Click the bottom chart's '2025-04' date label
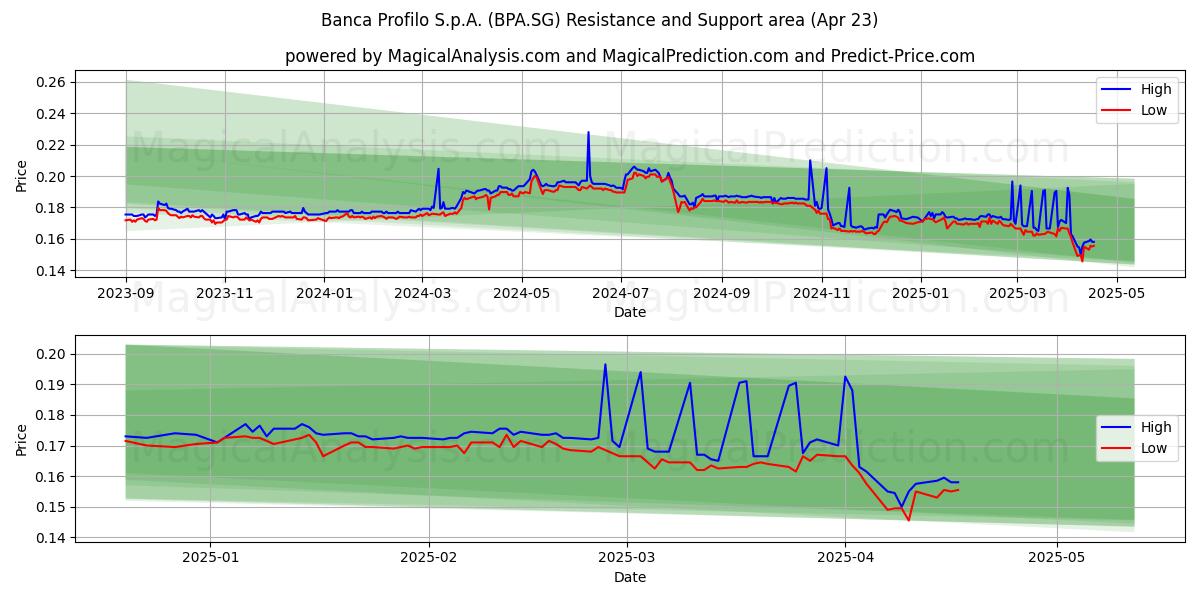The width and height of the screenshot is (1200, 600). (x=845, y=560)
